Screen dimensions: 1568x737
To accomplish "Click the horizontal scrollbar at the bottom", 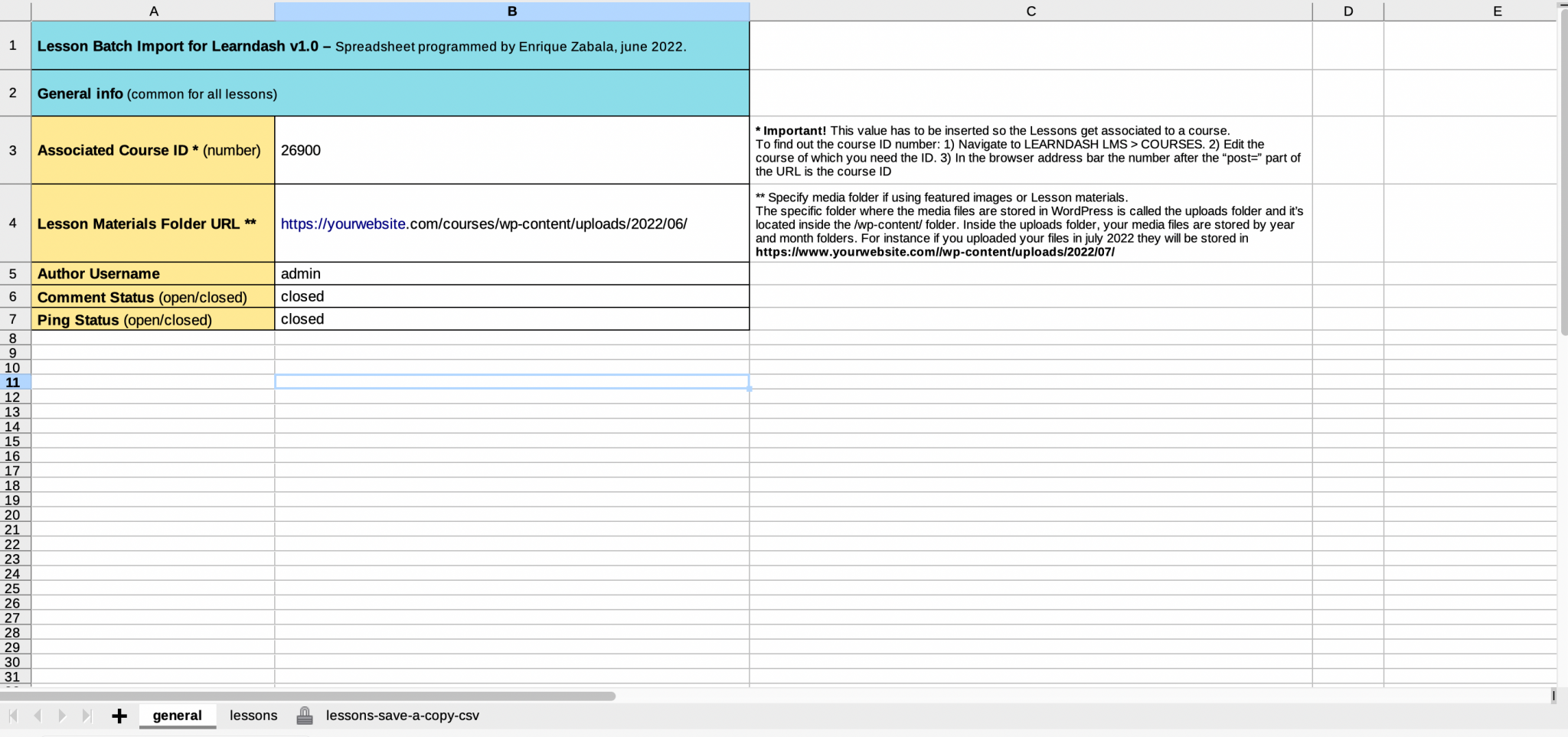I will click(x=306, y=695).
